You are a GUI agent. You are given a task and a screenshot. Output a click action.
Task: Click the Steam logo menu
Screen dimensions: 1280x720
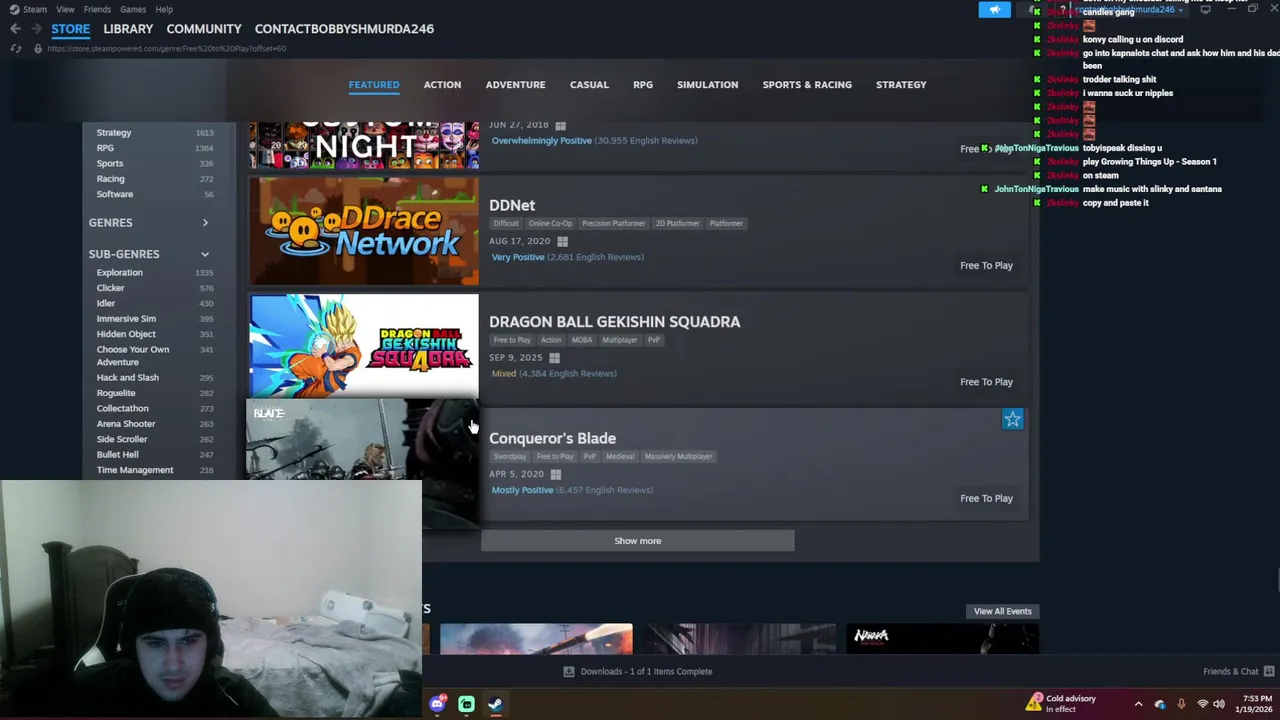click(x=13, y=9)
